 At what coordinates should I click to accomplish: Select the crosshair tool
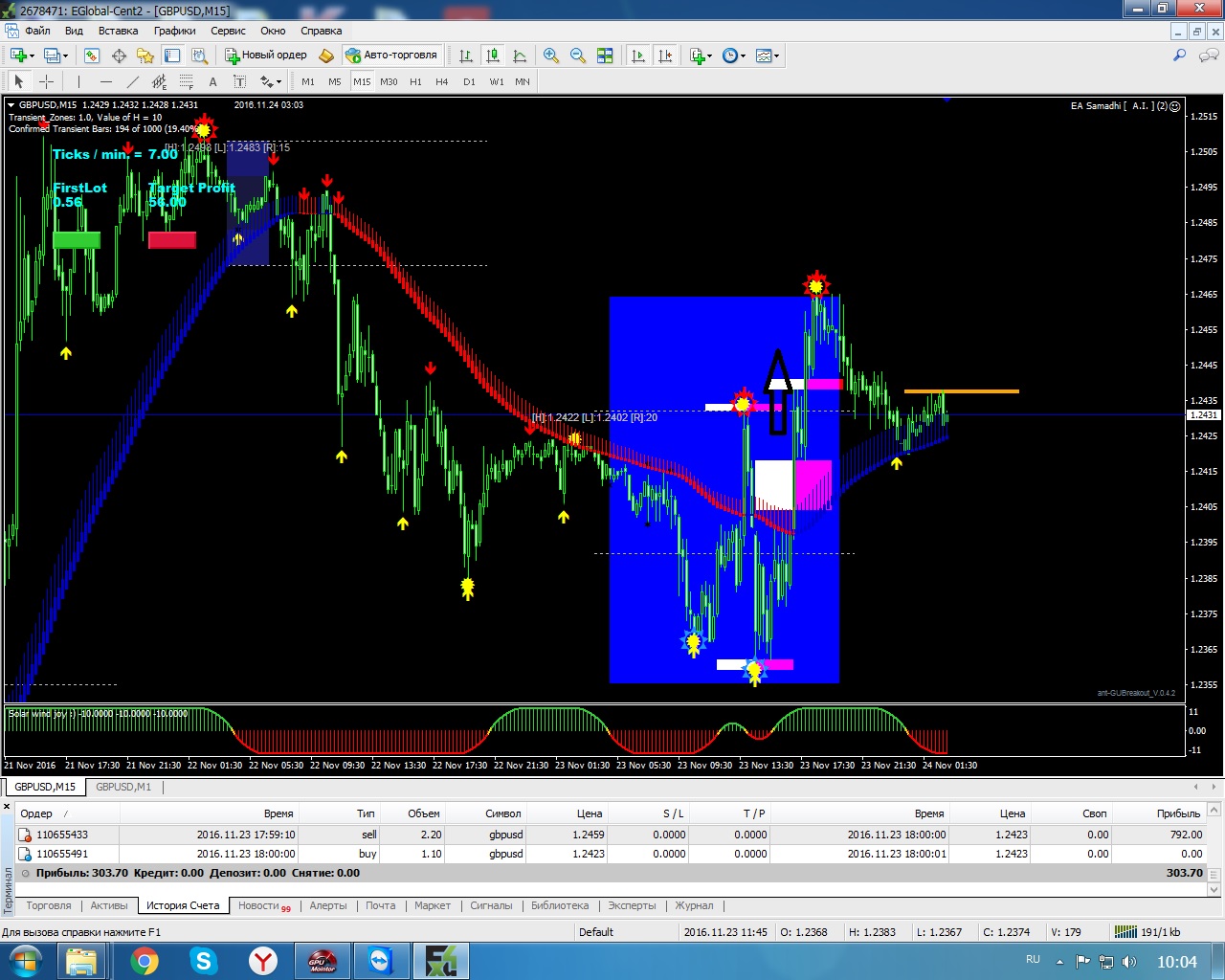(x=46, y=81)
